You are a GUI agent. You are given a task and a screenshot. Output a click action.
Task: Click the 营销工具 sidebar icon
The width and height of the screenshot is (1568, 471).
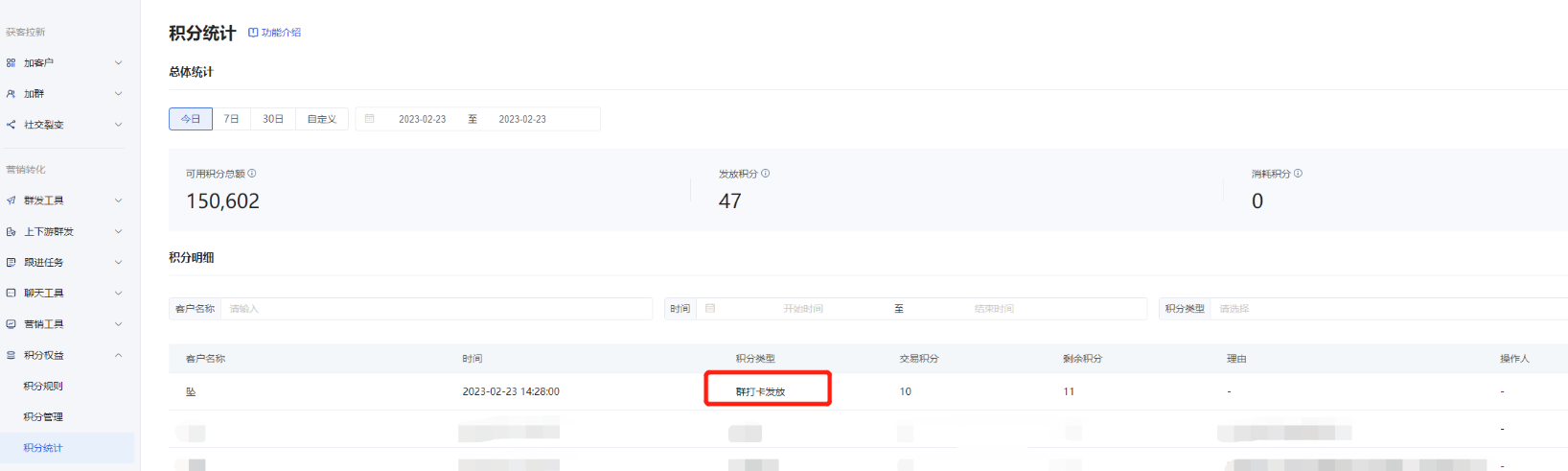(11, 324)
